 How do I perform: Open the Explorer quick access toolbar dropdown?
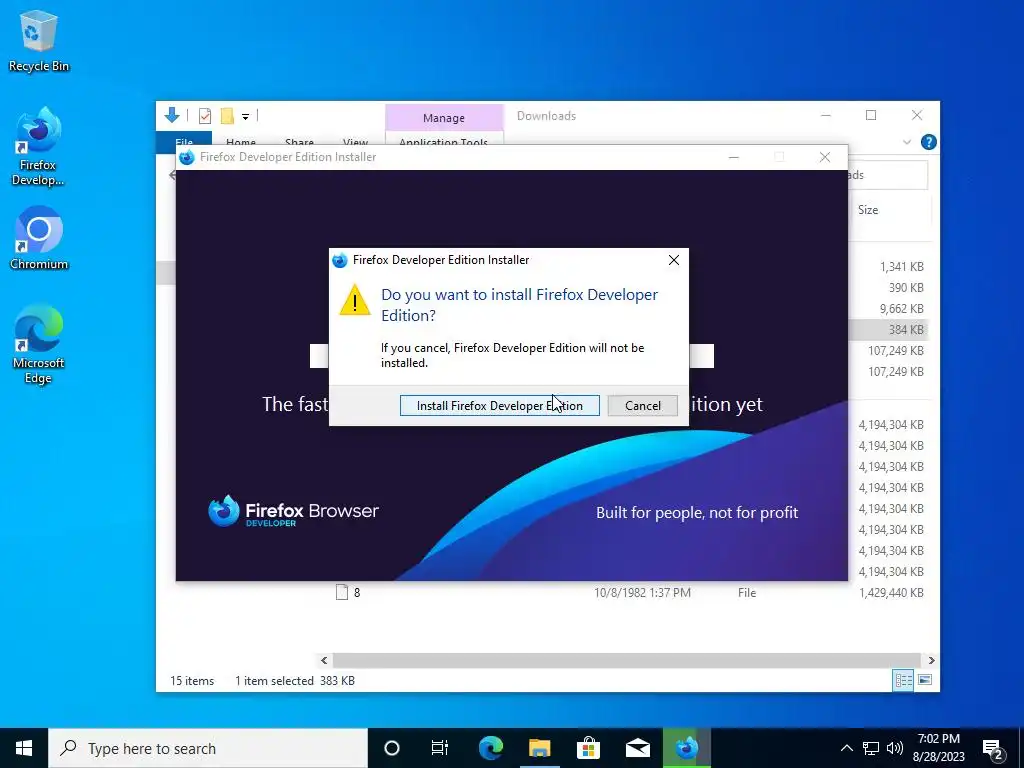click(x=246, y=117)
